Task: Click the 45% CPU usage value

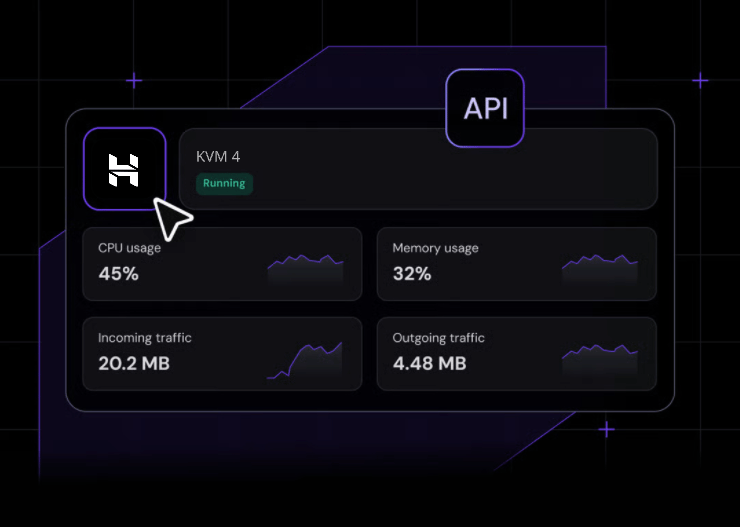Action: point(118,273)
